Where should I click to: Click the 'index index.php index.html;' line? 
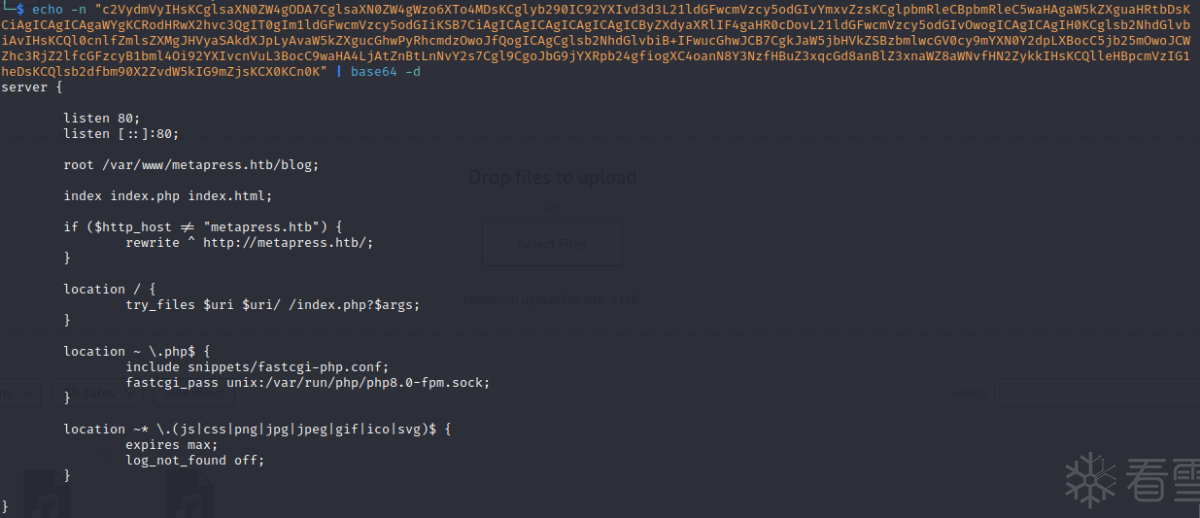pyautogui.click(x=168, y=196)
